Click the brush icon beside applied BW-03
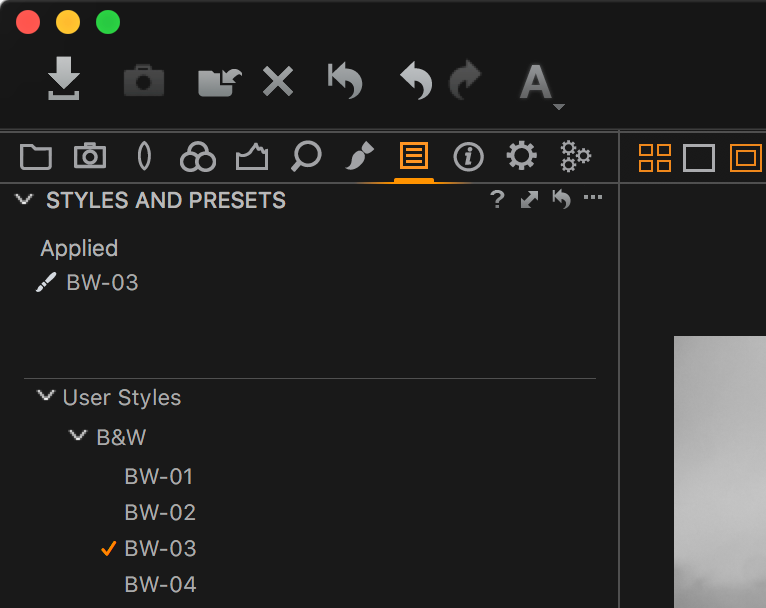 pos(46,282)
